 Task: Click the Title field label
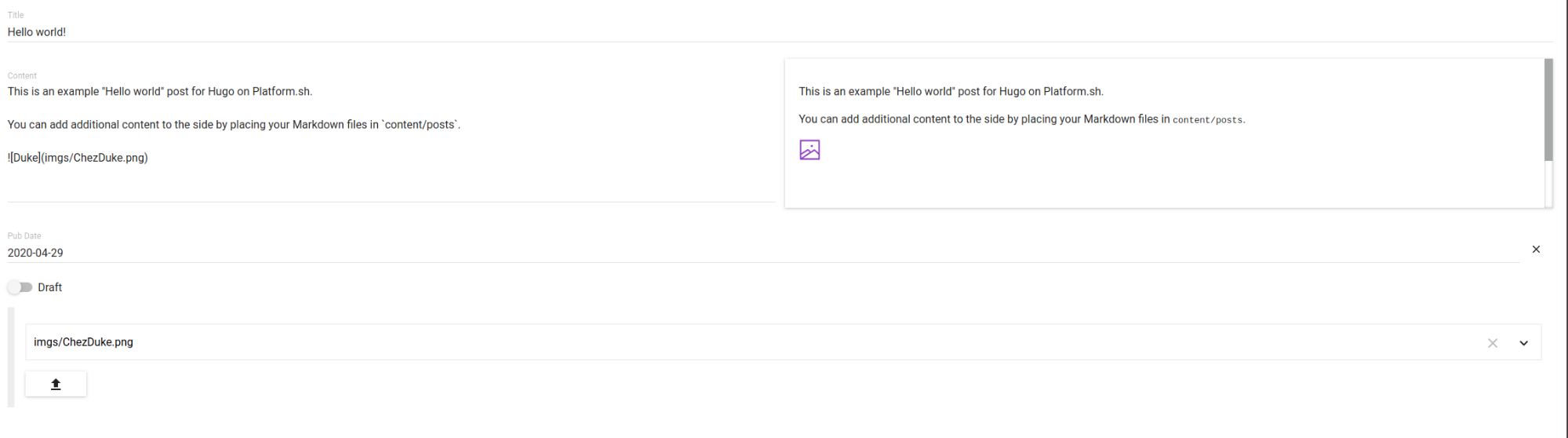(16, 15)
